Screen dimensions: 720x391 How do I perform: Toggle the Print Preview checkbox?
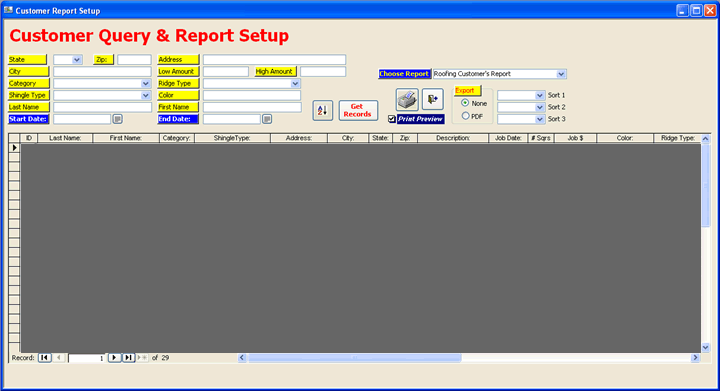[392, 119]
